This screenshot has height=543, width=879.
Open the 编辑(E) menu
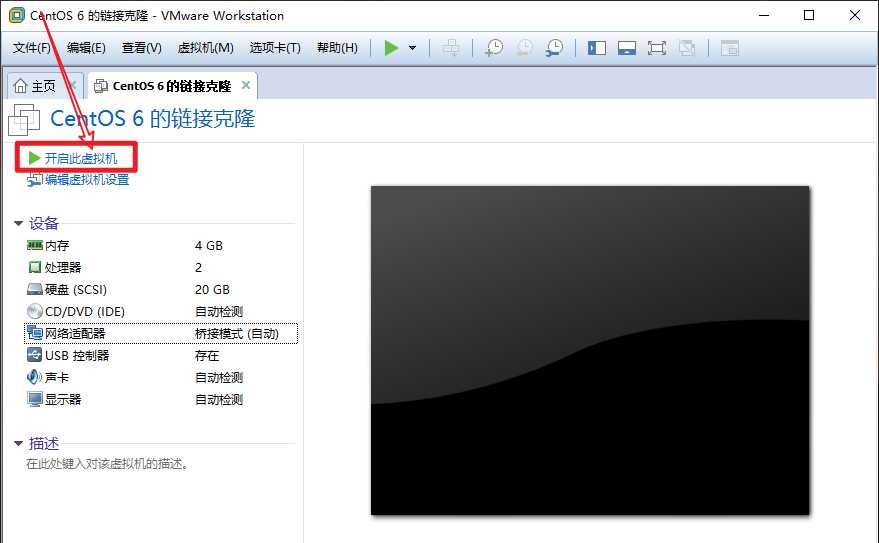(86, 48)
